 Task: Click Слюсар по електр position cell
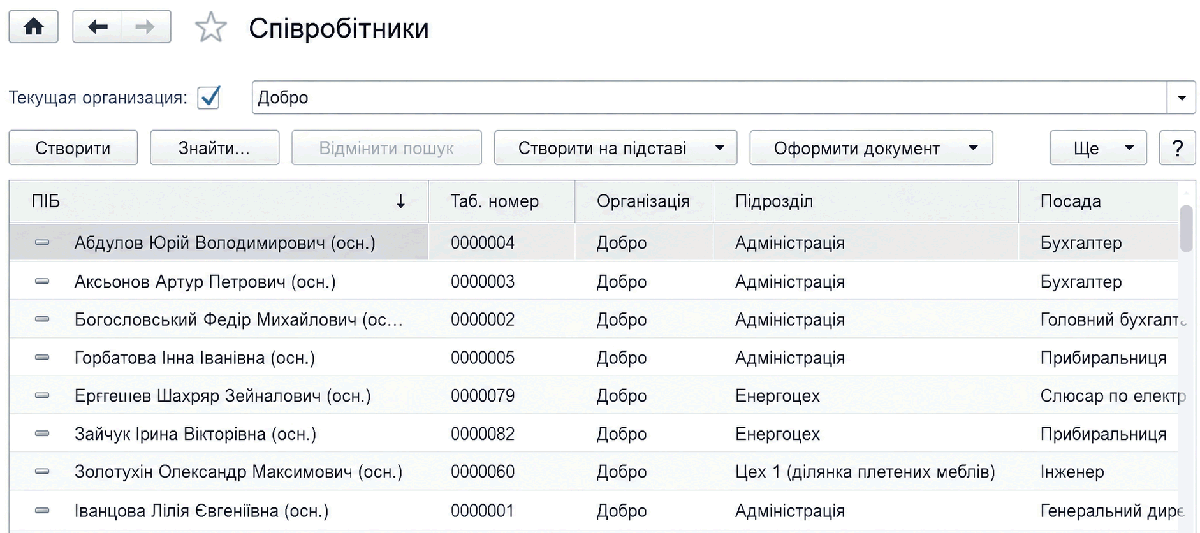(1113, 397)
